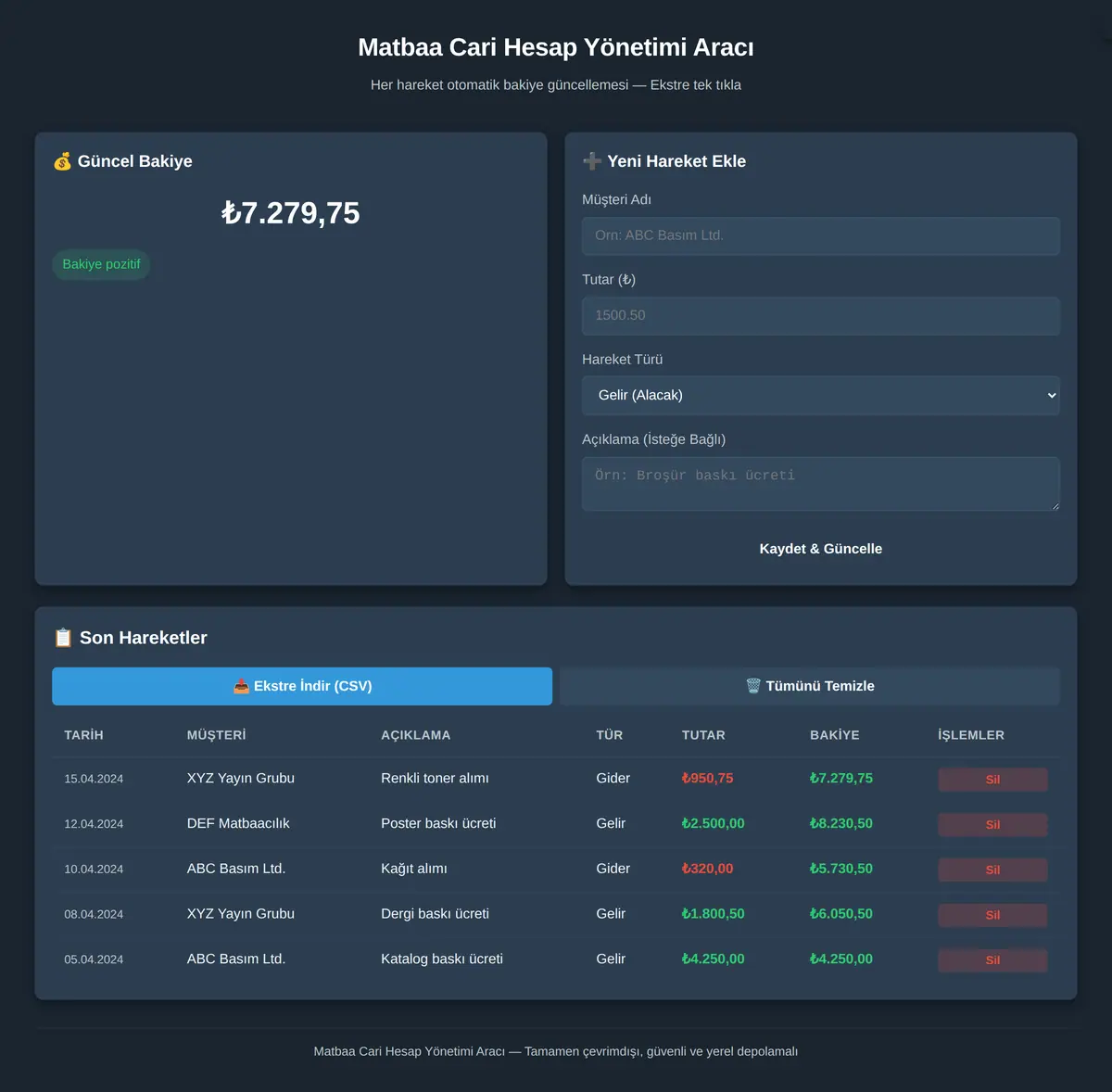
Task: Click the TÜR column header
Action: click(x=610, y=735)
